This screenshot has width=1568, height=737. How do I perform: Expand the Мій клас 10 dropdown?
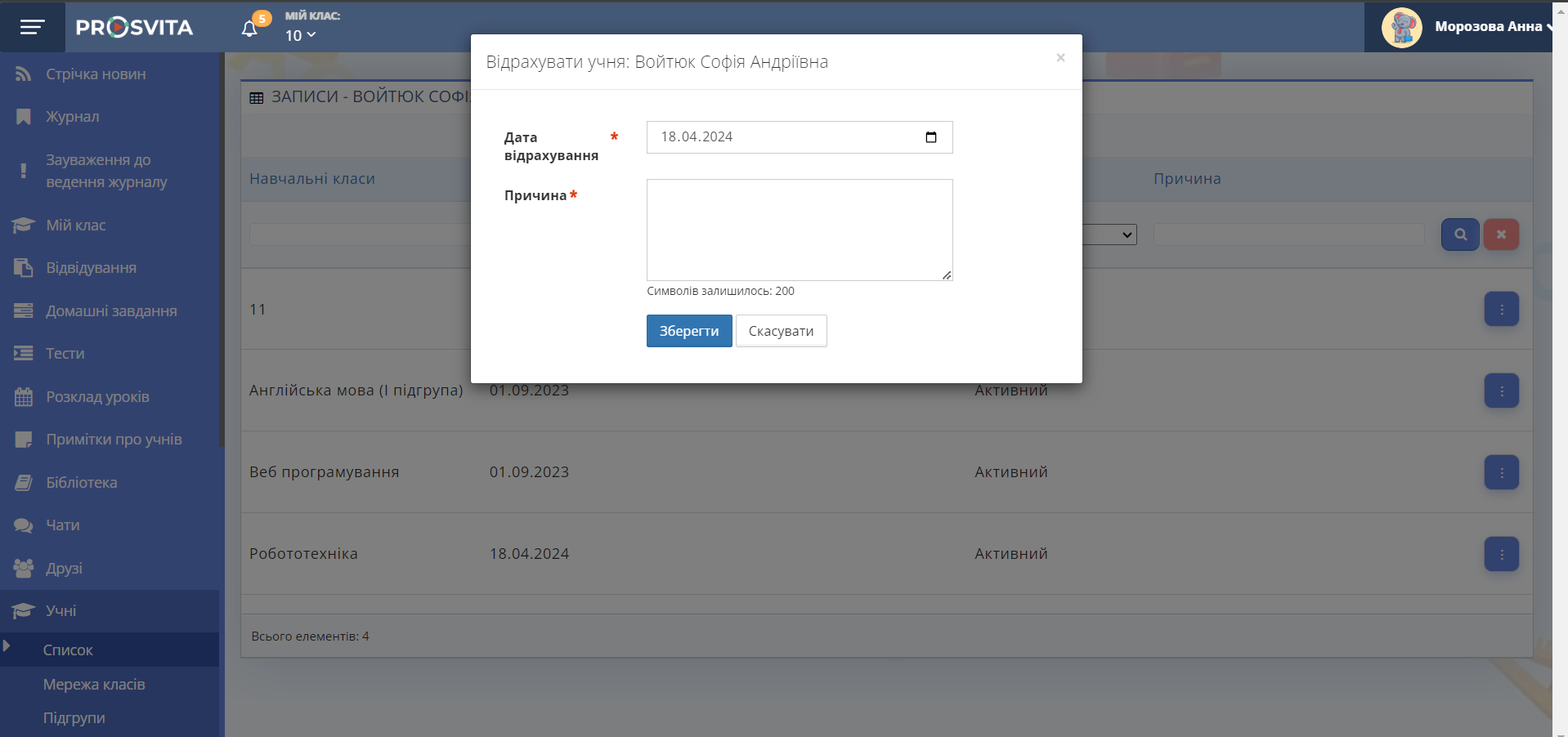[x=300, y=35]
